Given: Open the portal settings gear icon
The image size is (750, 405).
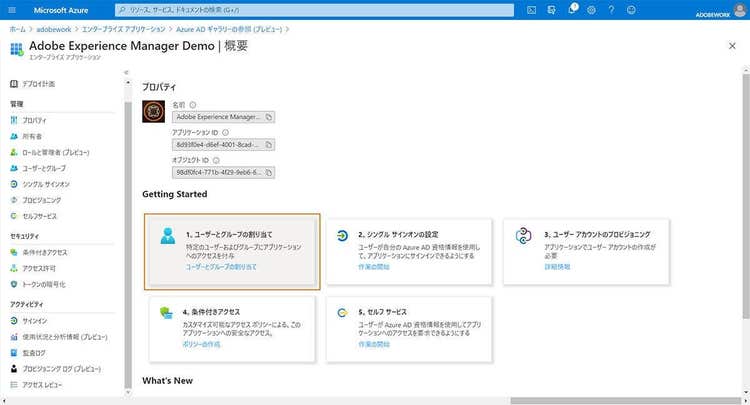Looking at the screenshot, I should (x=591, y=9).
